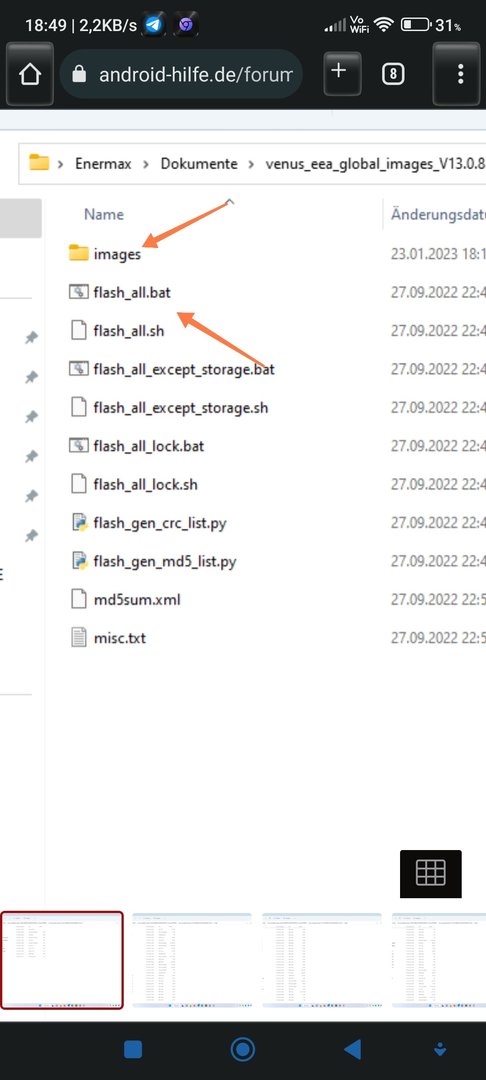Tap the lock icon in address bar
486x1080 pixels.
click(80, 74)
